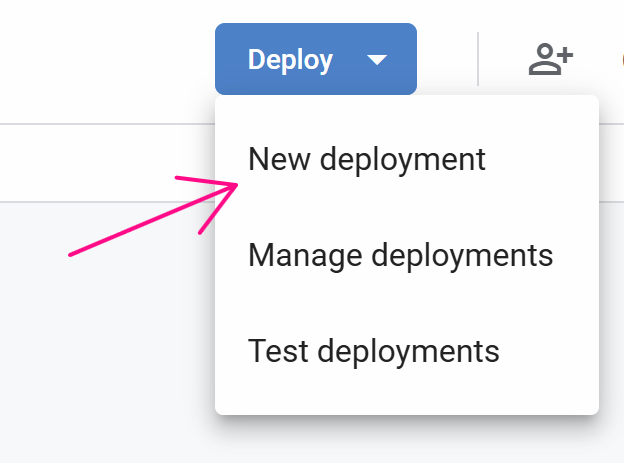The image size is (624, 463).
Task: Collapse the Deploy menu using its arrow
Action: click(x=376, y=60)
